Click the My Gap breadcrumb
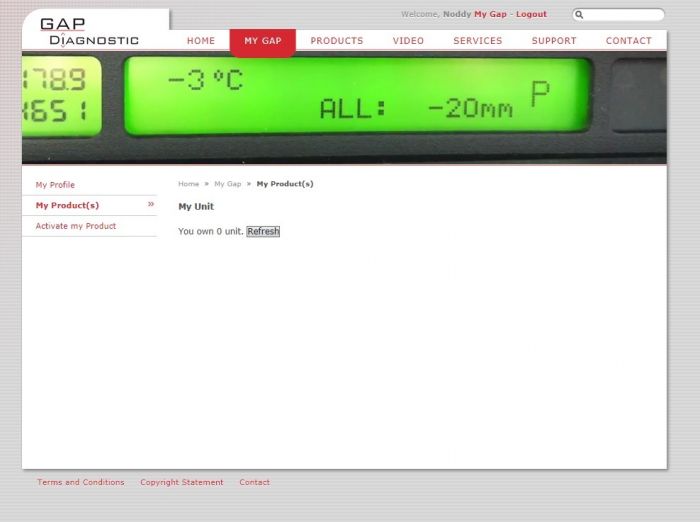700x522 pixels. (x=228, y=184)
